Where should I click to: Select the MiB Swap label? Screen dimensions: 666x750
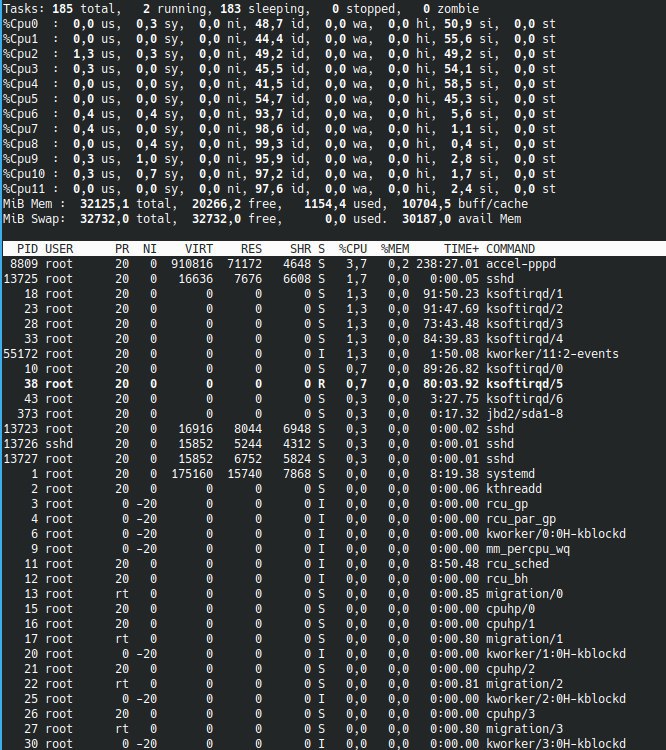point(34,219)
